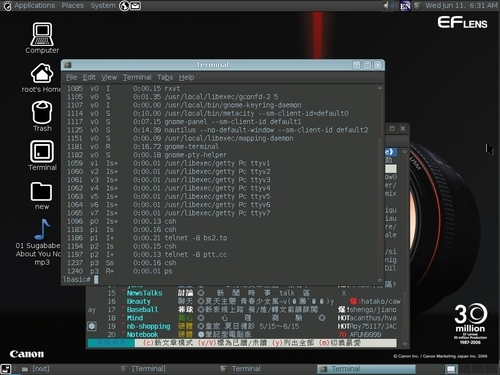
Task: Open the Computer desktop icon
Action: [42, 37]
